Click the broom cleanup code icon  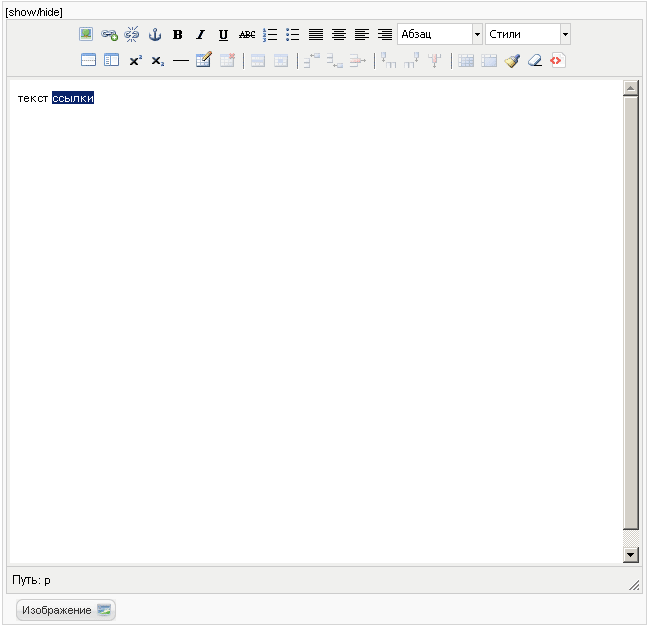512,60
